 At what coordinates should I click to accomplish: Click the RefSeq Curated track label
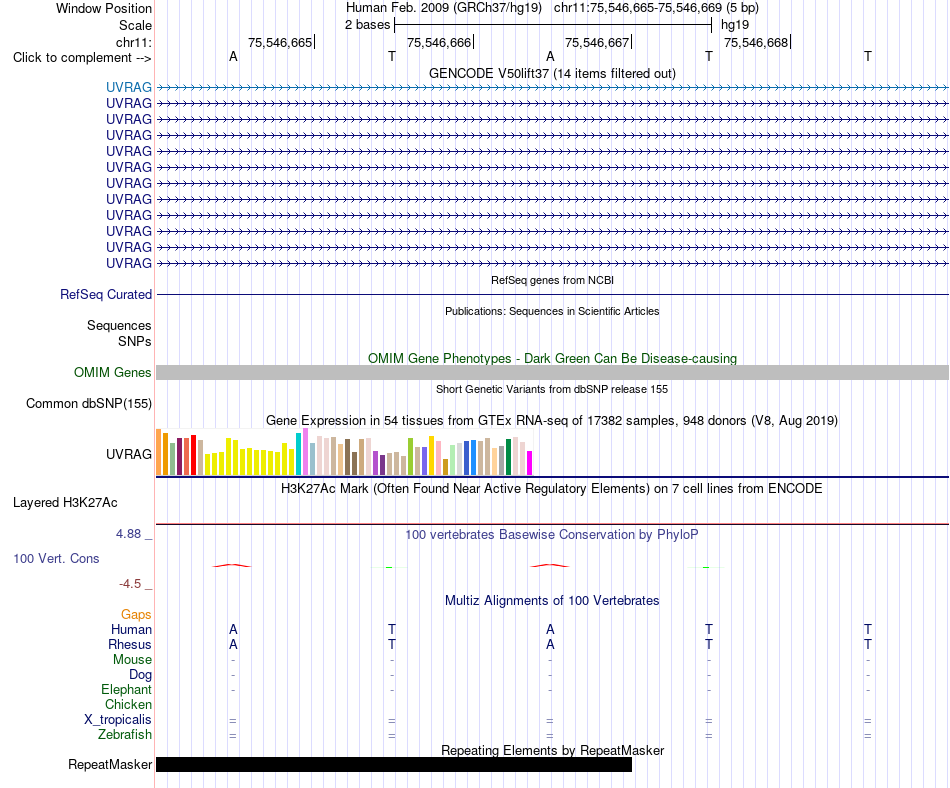click(105, 294)
